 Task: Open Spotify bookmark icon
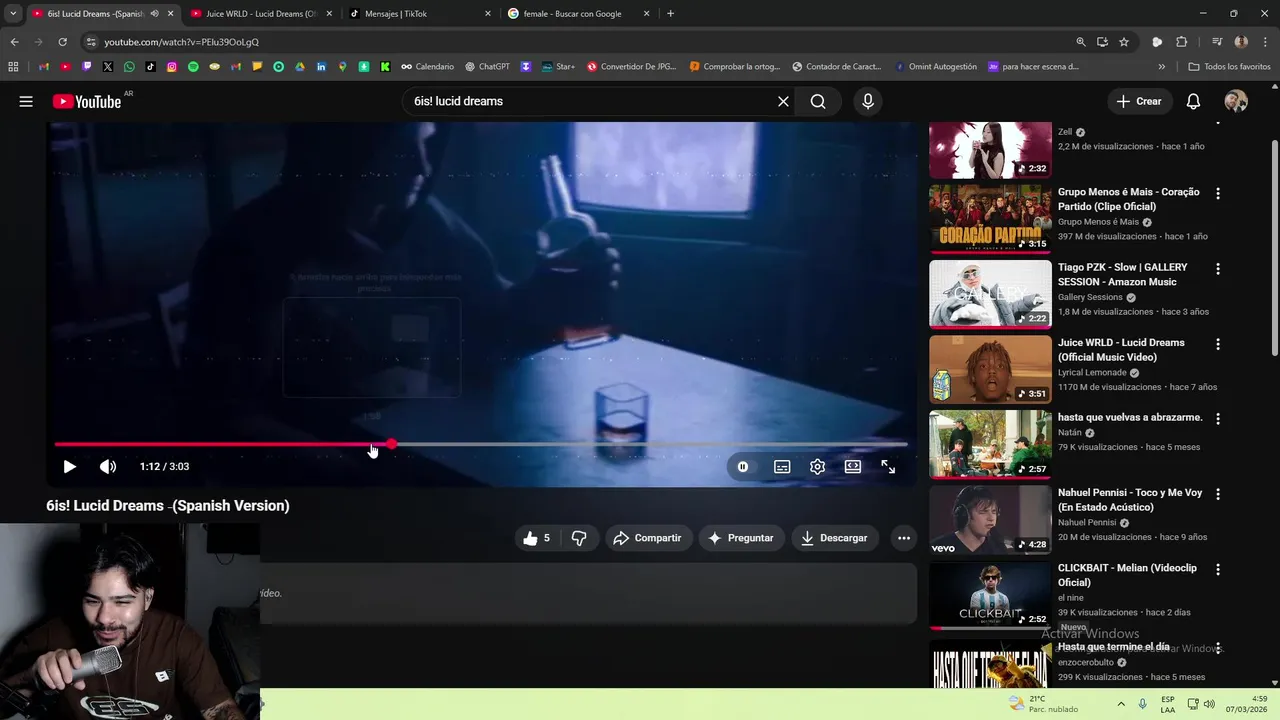193,67
